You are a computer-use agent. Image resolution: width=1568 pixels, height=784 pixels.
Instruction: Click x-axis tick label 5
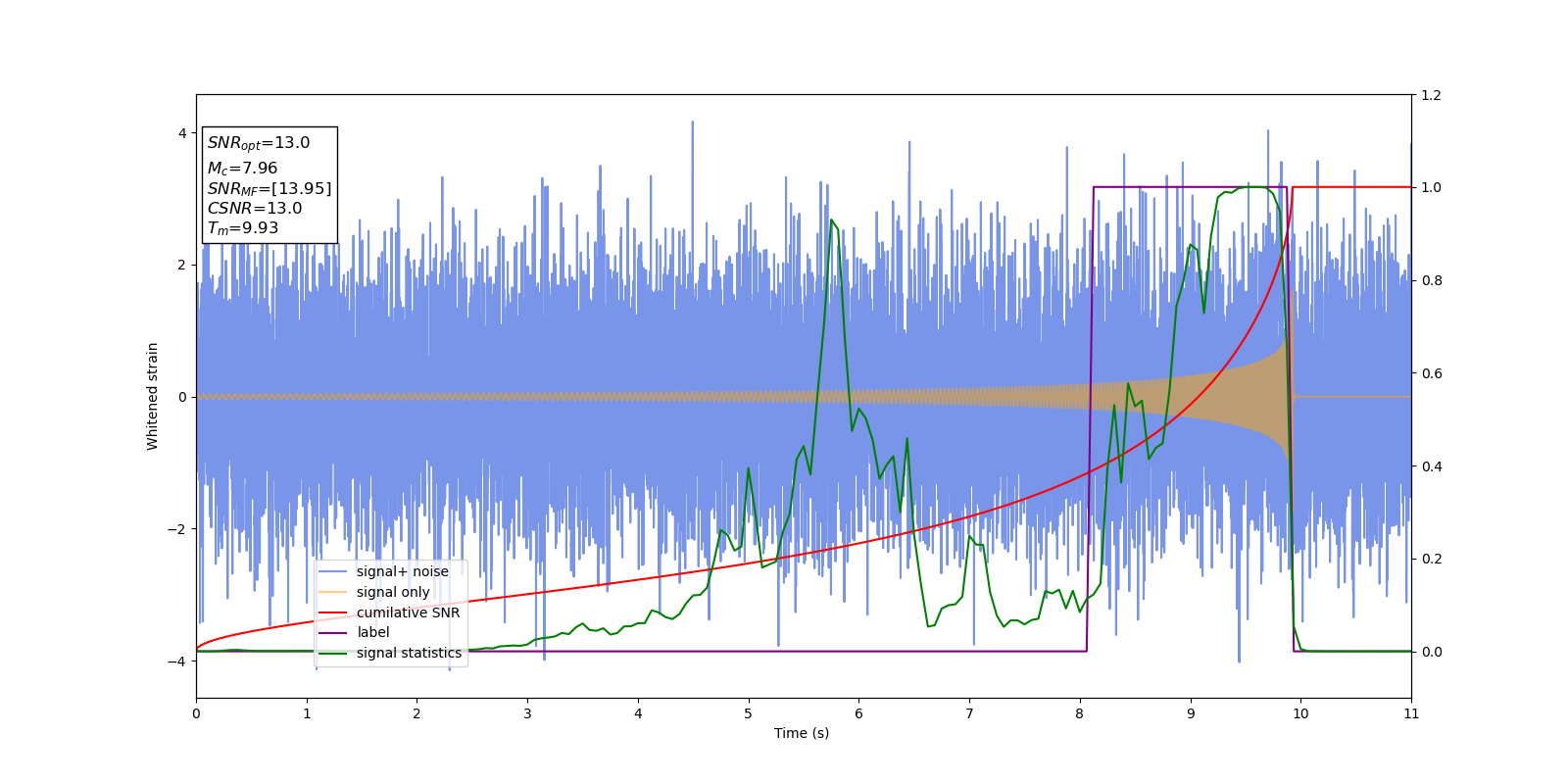pyautogui.click(x=749, y=713)
